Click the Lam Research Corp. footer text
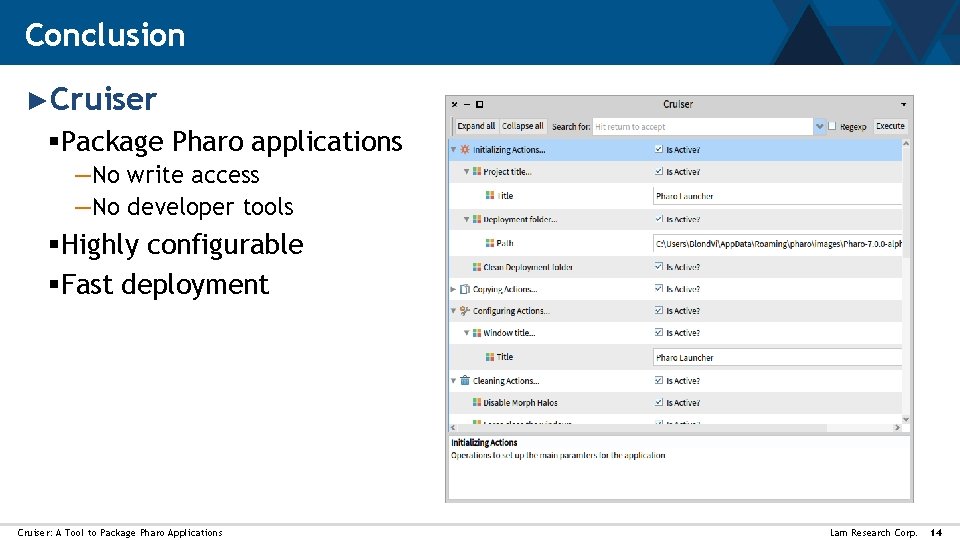 [874, 533]
